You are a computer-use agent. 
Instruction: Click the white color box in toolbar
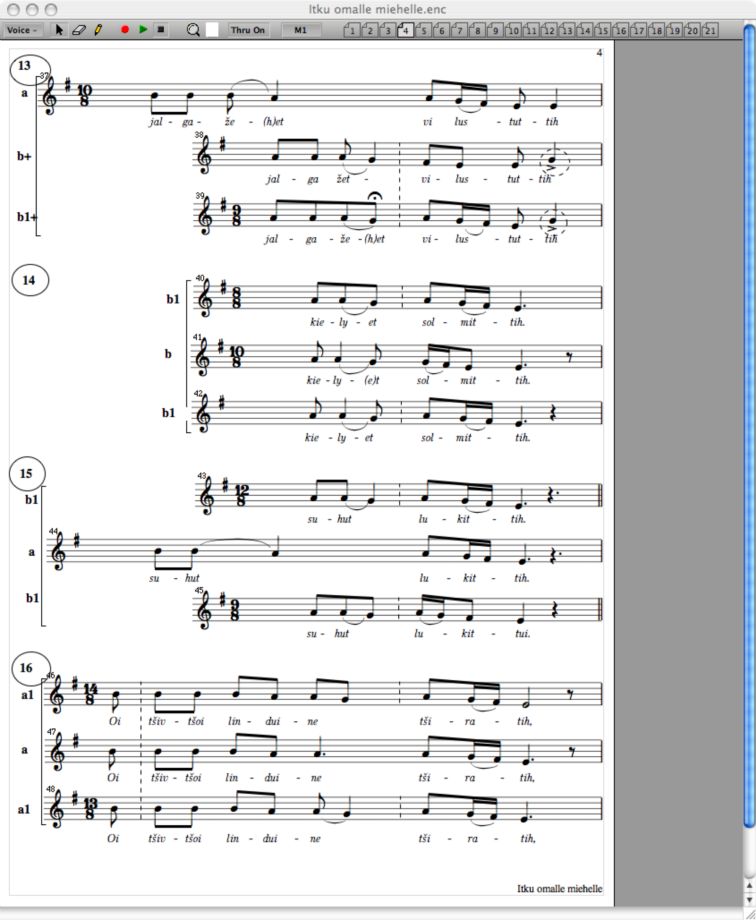pyautogui.click(x=212, y=30)
